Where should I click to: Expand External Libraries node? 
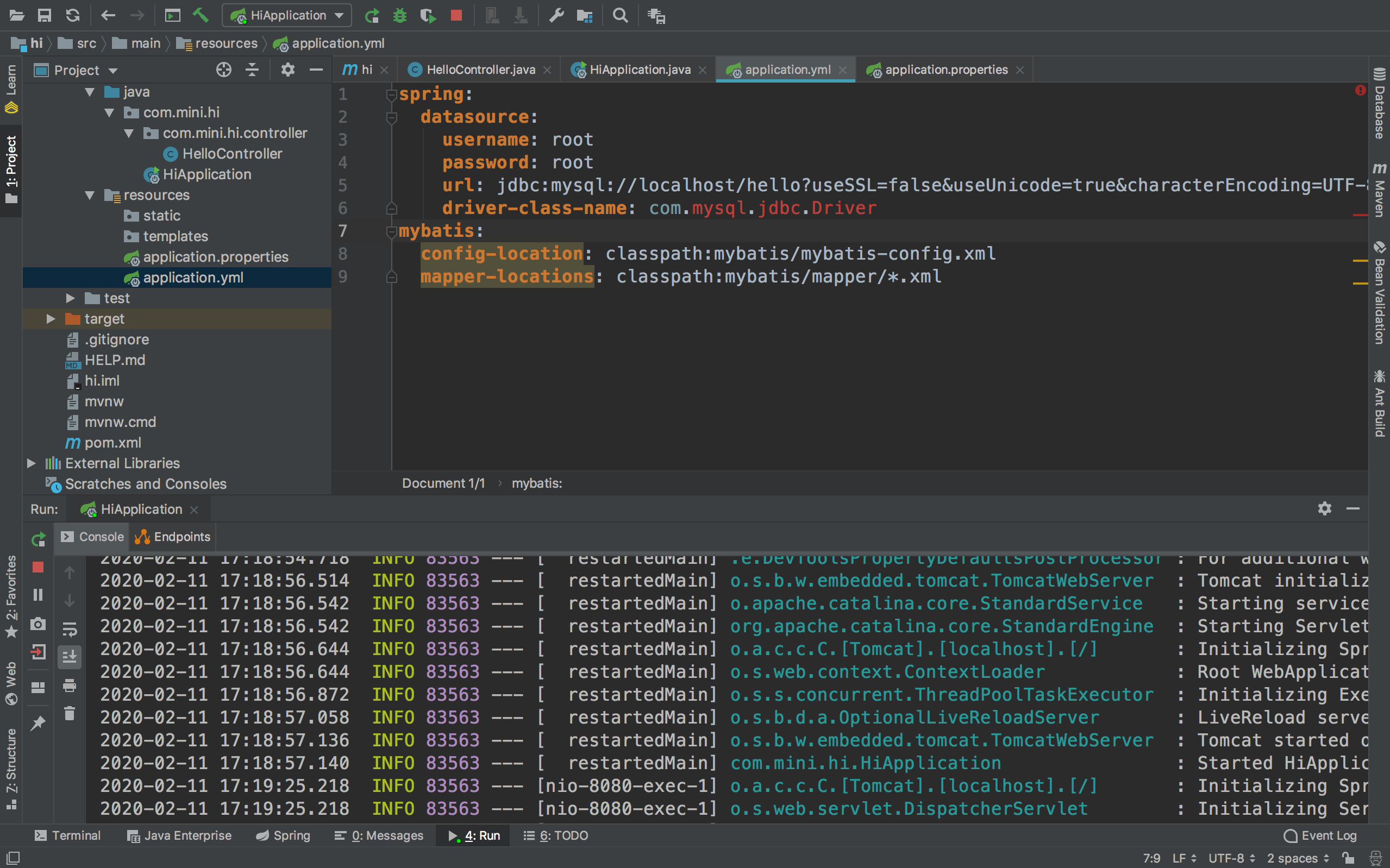[x=32, y=463]
